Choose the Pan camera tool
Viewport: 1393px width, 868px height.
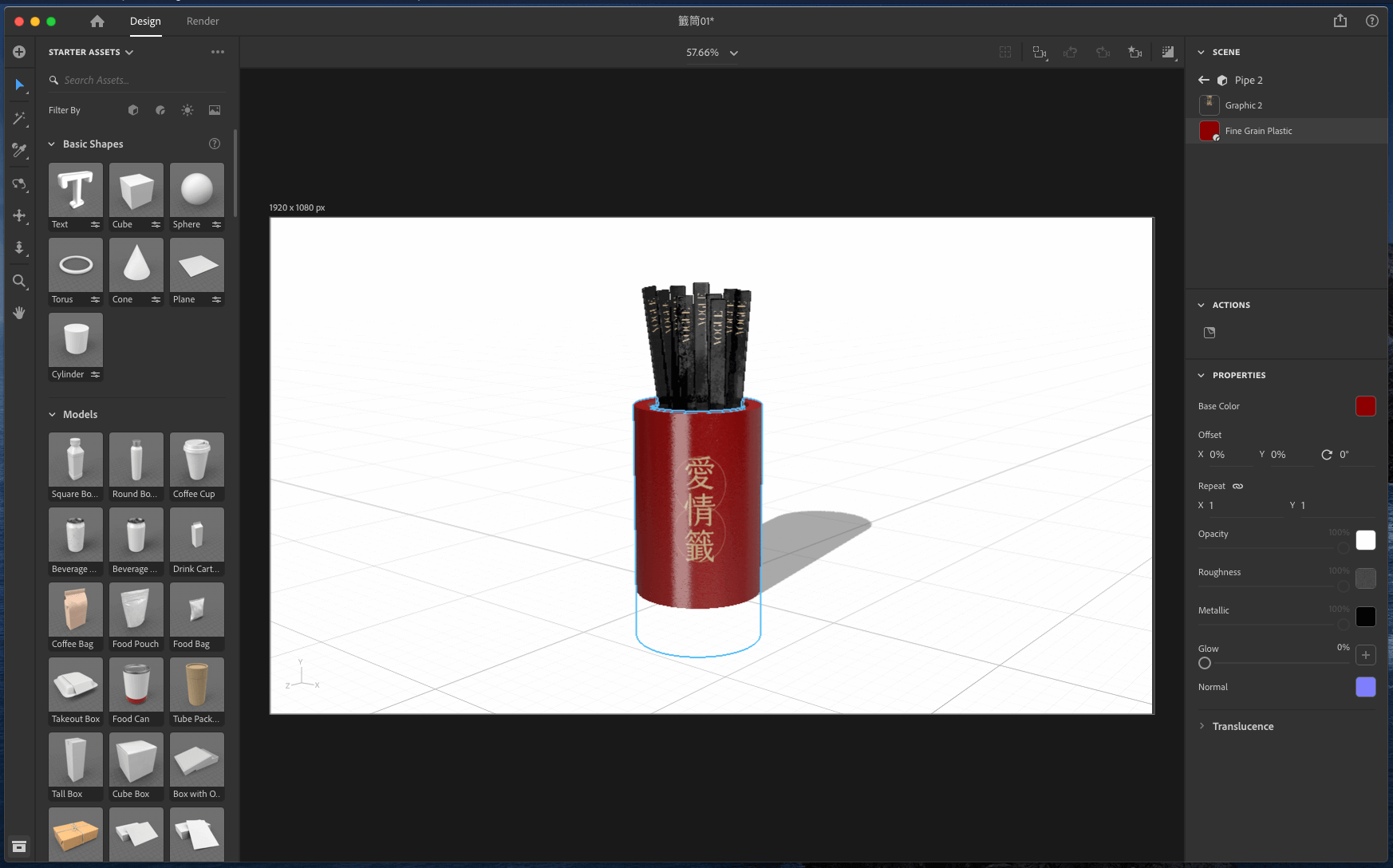(x=19, y=215)
